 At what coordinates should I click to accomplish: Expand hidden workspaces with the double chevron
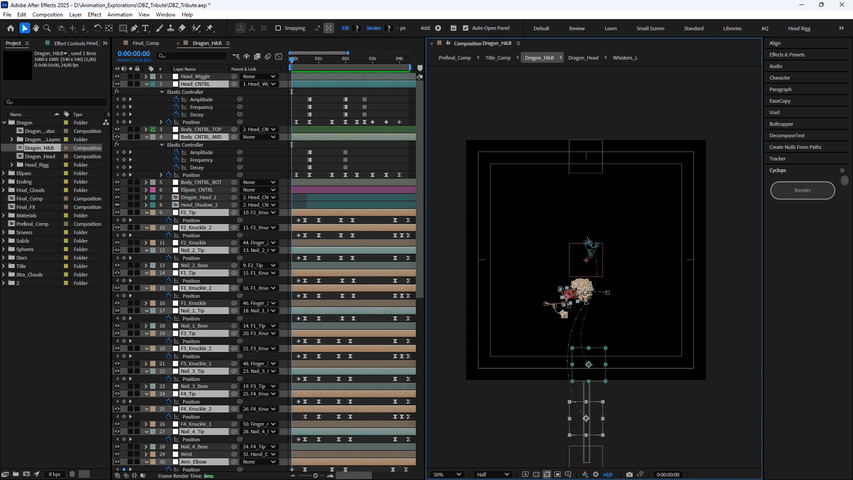[841, 28]
